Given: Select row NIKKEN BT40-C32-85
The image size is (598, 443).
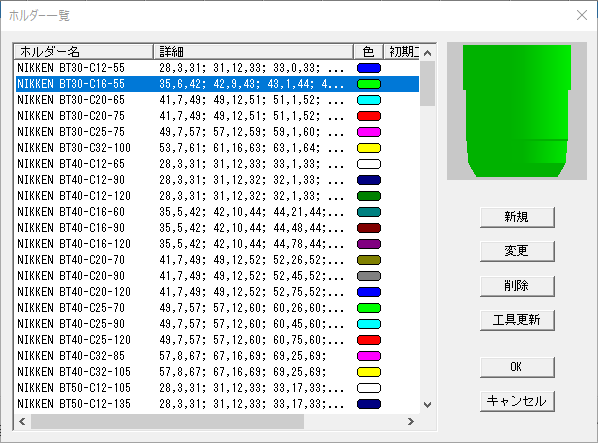Looking at the screenshot, I should click(x=217, y=356).
